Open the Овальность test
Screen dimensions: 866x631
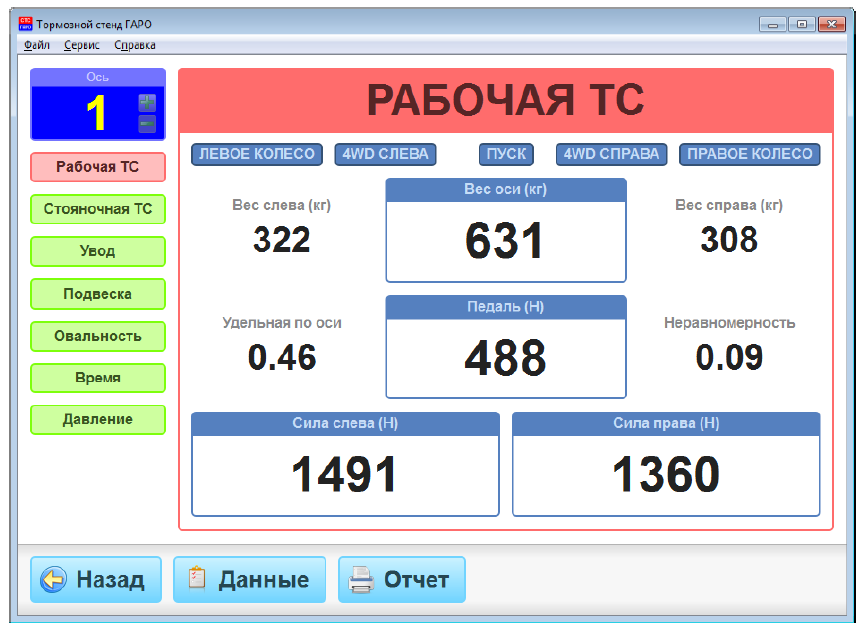click(x=97, y=336)
